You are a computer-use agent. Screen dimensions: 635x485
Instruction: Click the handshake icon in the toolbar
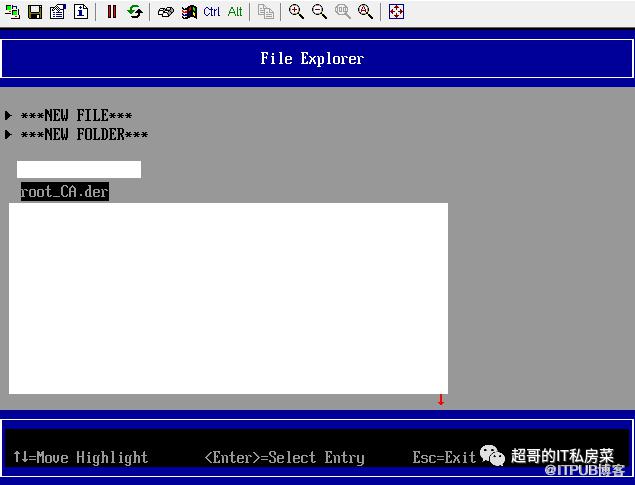(x=166, y=12)
